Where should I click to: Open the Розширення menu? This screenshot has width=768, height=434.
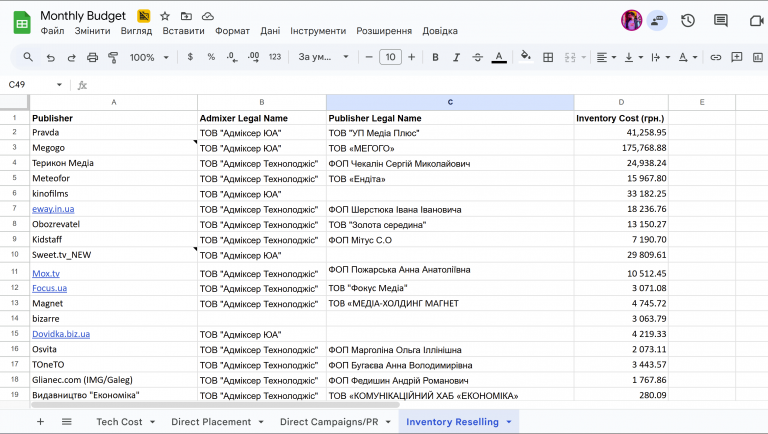tap(384, 31)
